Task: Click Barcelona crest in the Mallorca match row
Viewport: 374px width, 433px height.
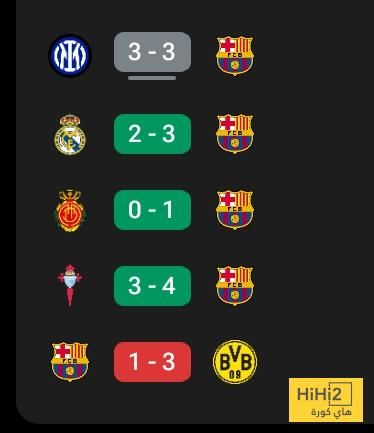Action: click(x=235, y=210)
